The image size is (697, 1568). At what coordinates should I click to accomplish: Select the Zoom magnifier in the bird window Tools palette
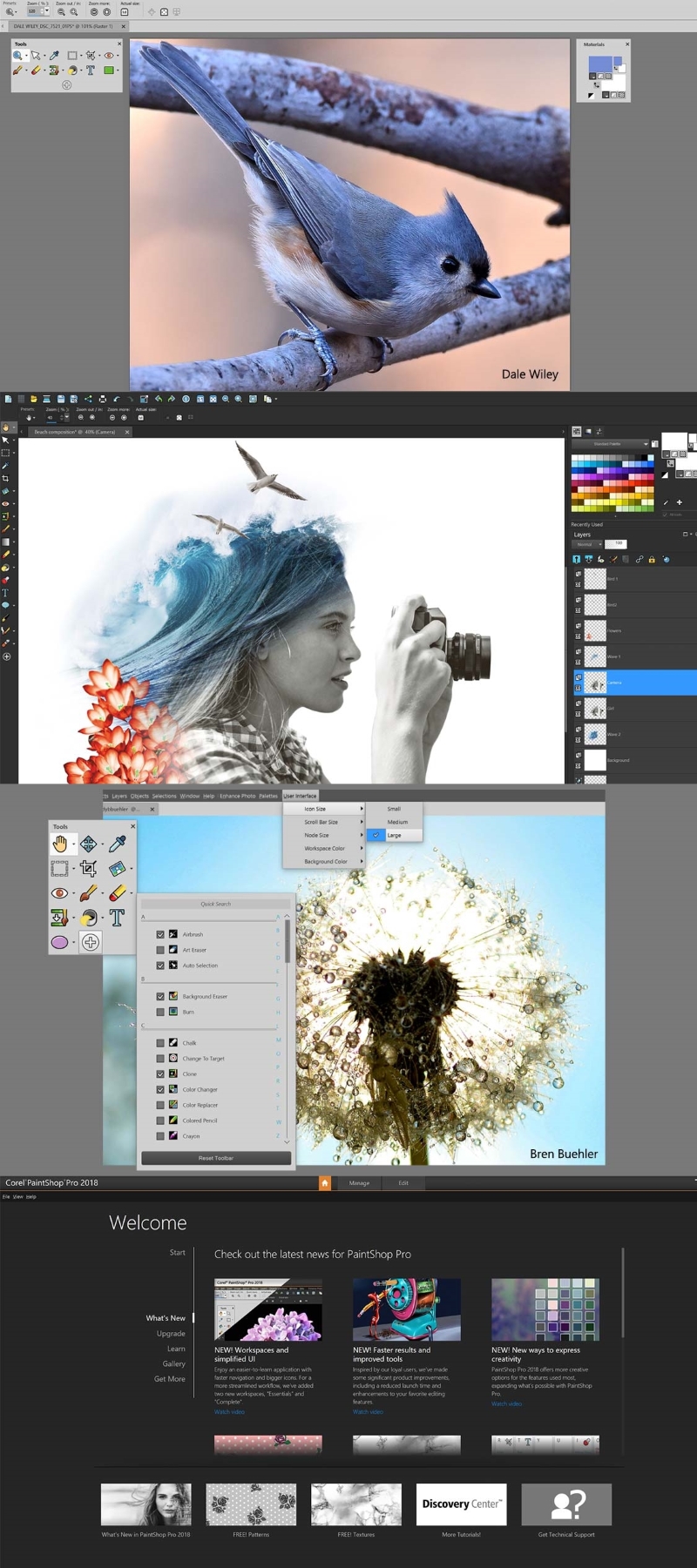pos(17,55)
